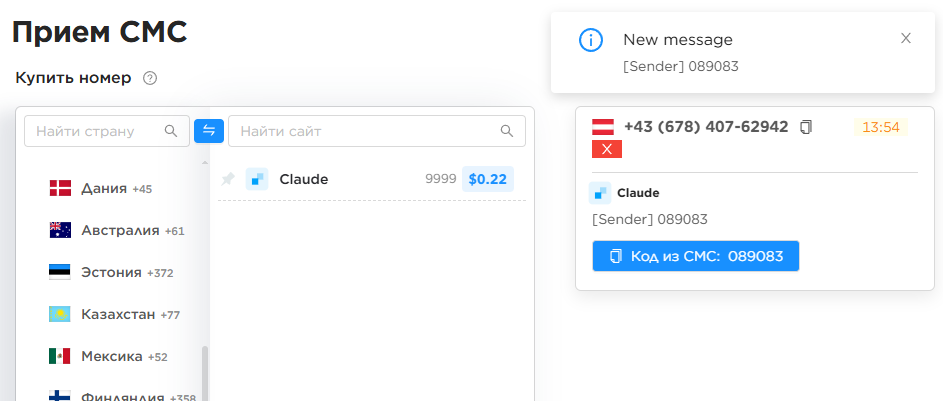
Task: Click the swap country/site button
Action: (x=209, y=130)
